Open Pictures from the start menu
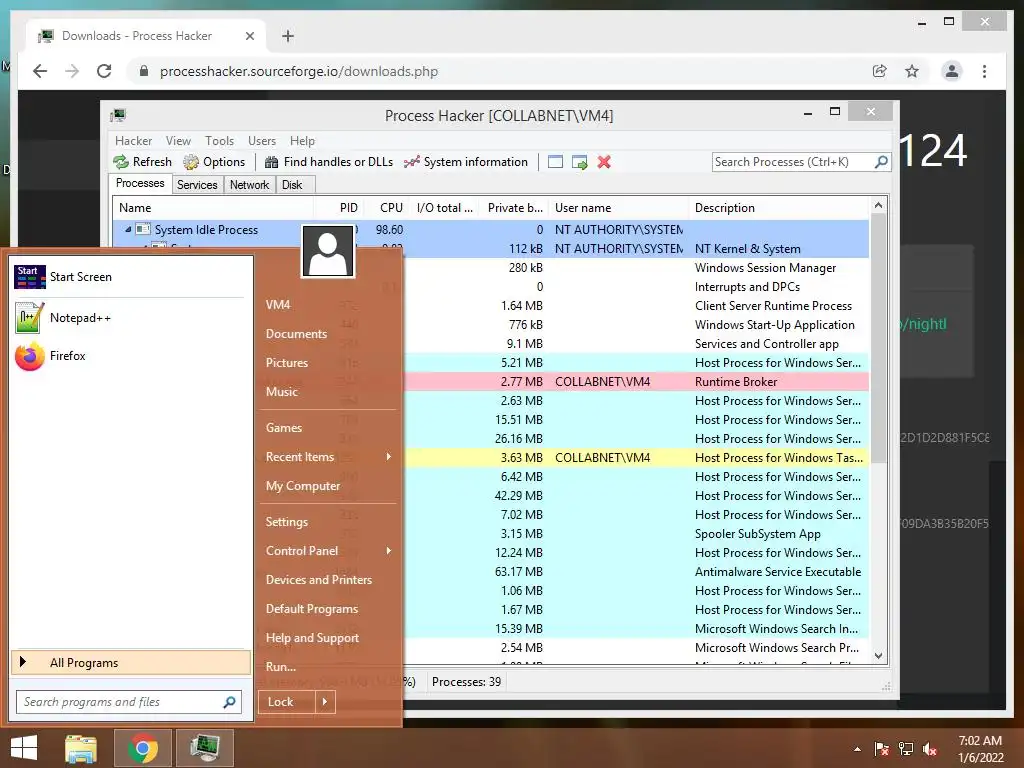 click(x=287, y=362)
